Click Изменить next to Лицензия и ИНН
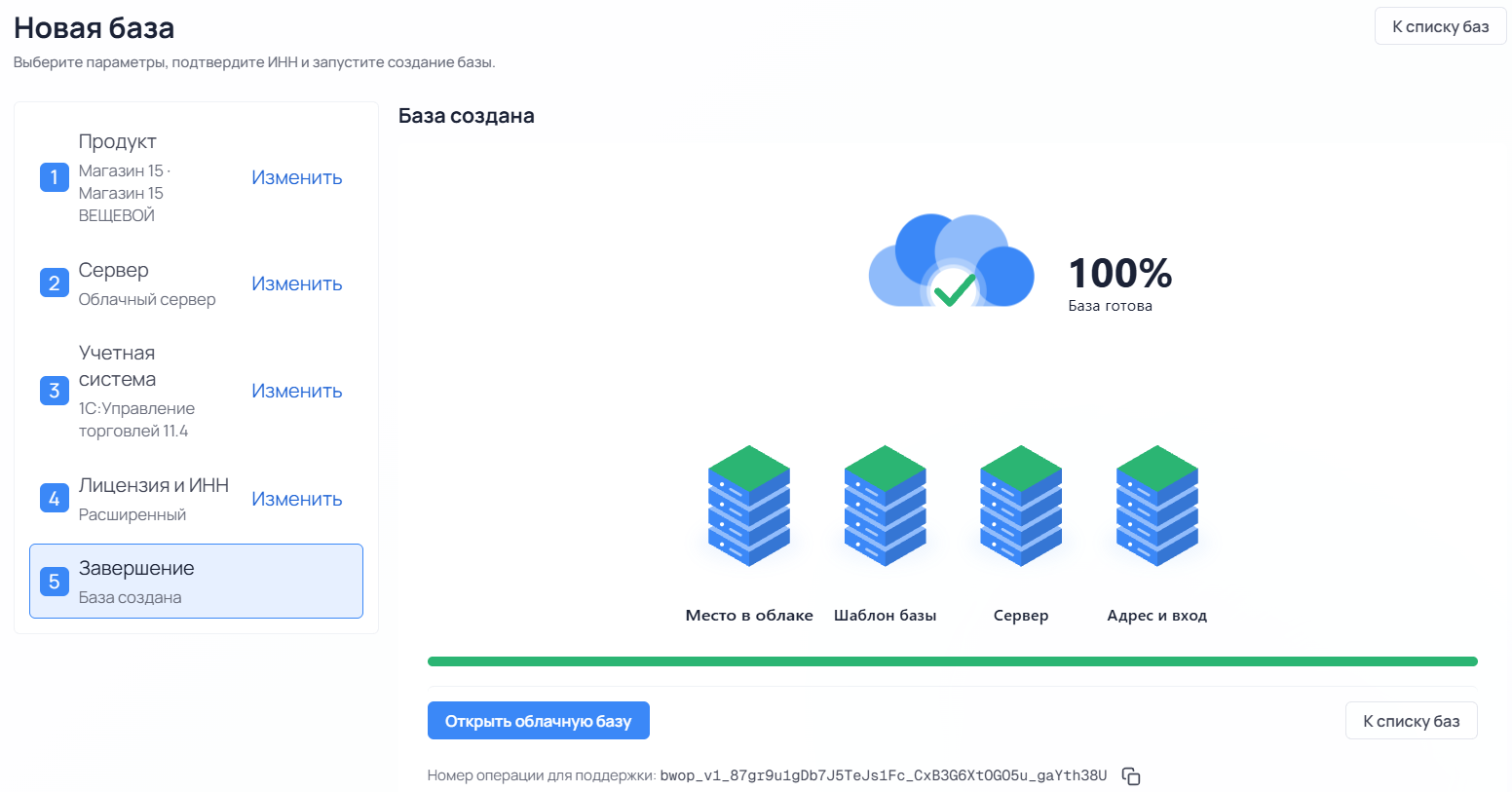This screenshot has height=792, width=1512. (x=297, y=499)
